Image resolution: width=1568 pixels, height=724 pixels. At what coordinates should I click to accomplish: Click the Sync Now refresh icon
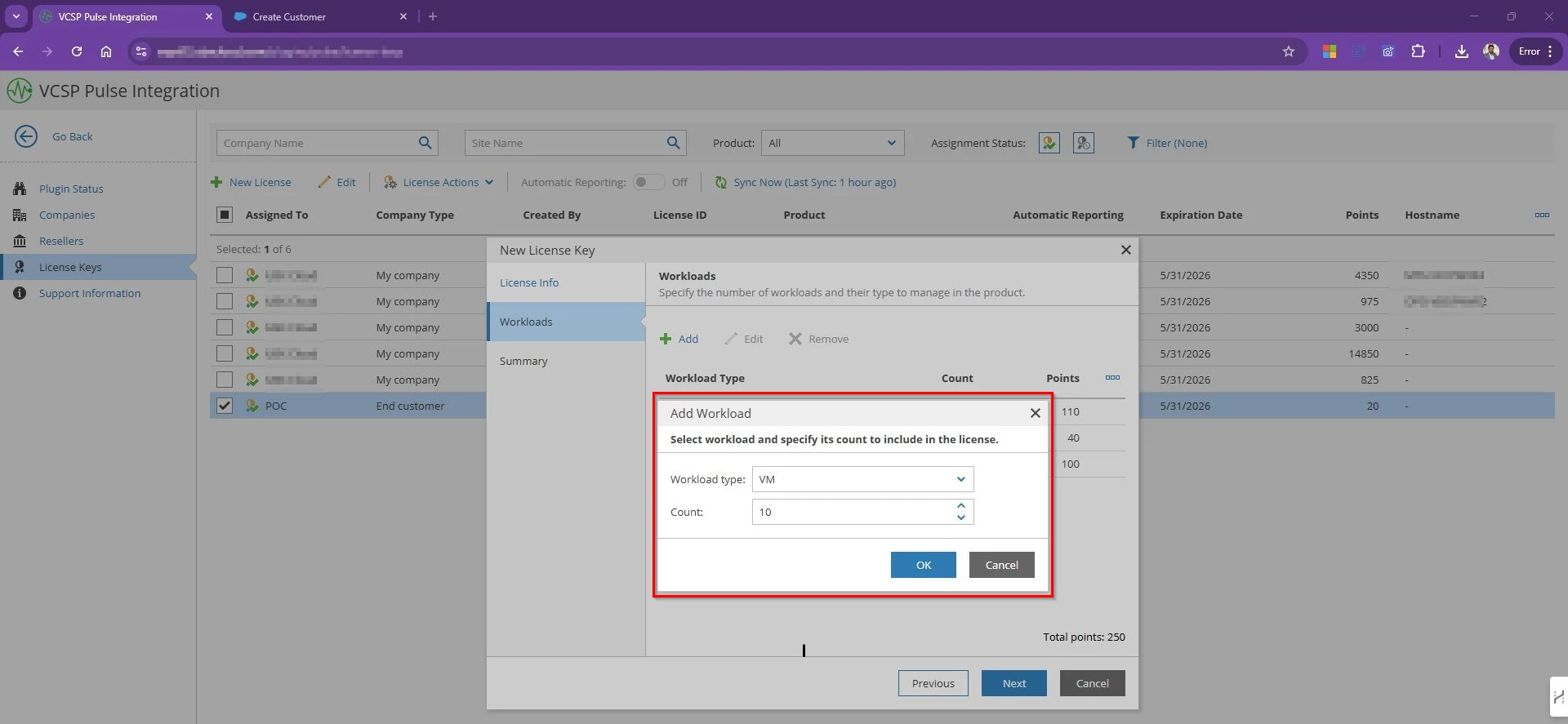click(x=720, y=183)
